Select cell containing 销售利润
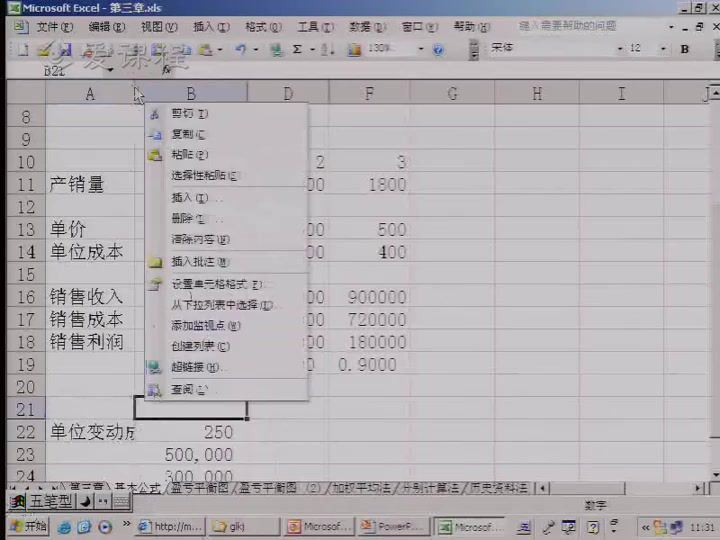 tap(90, 342)
